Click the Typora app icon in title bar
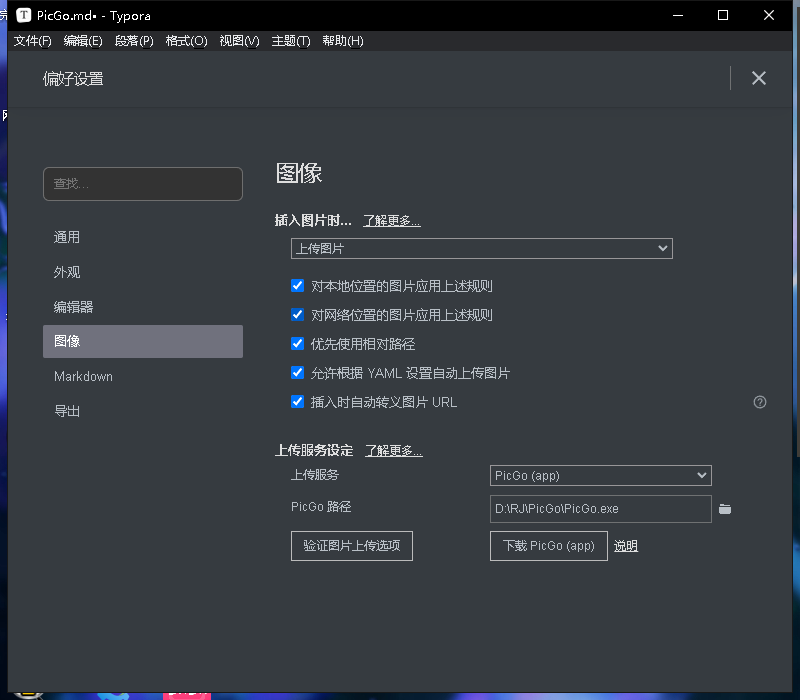This screenshot has height=700, width=800. click(x=24, y=16)
